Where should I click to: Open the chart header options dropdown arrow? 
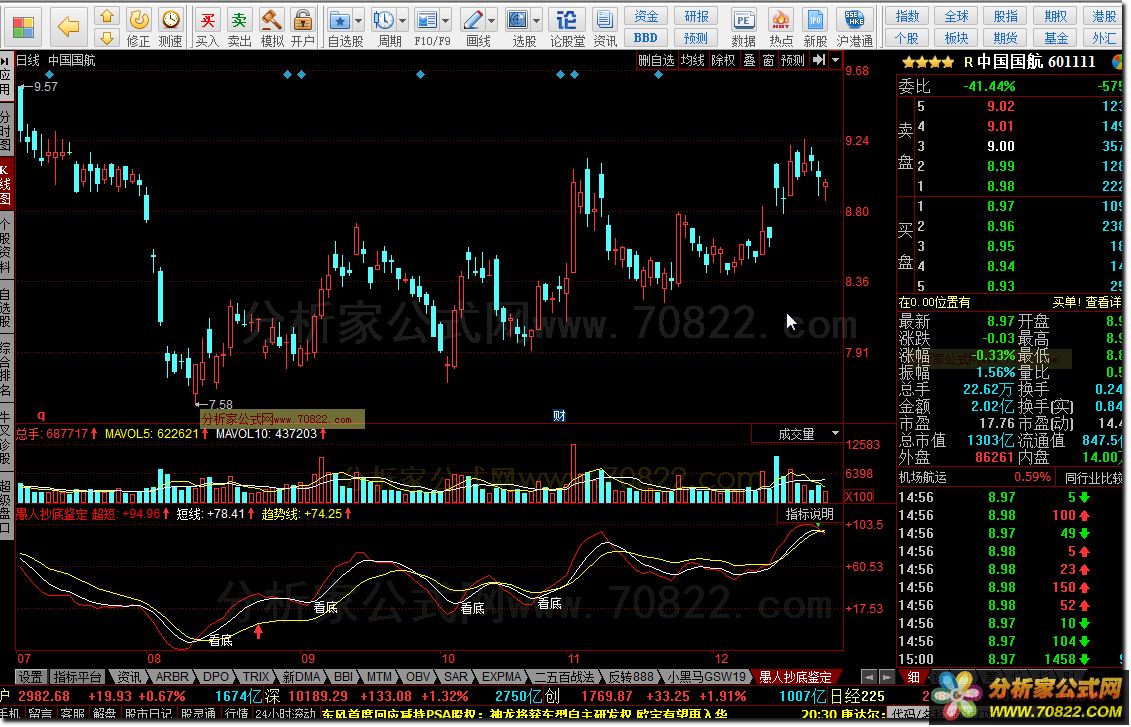pos(835,60)
